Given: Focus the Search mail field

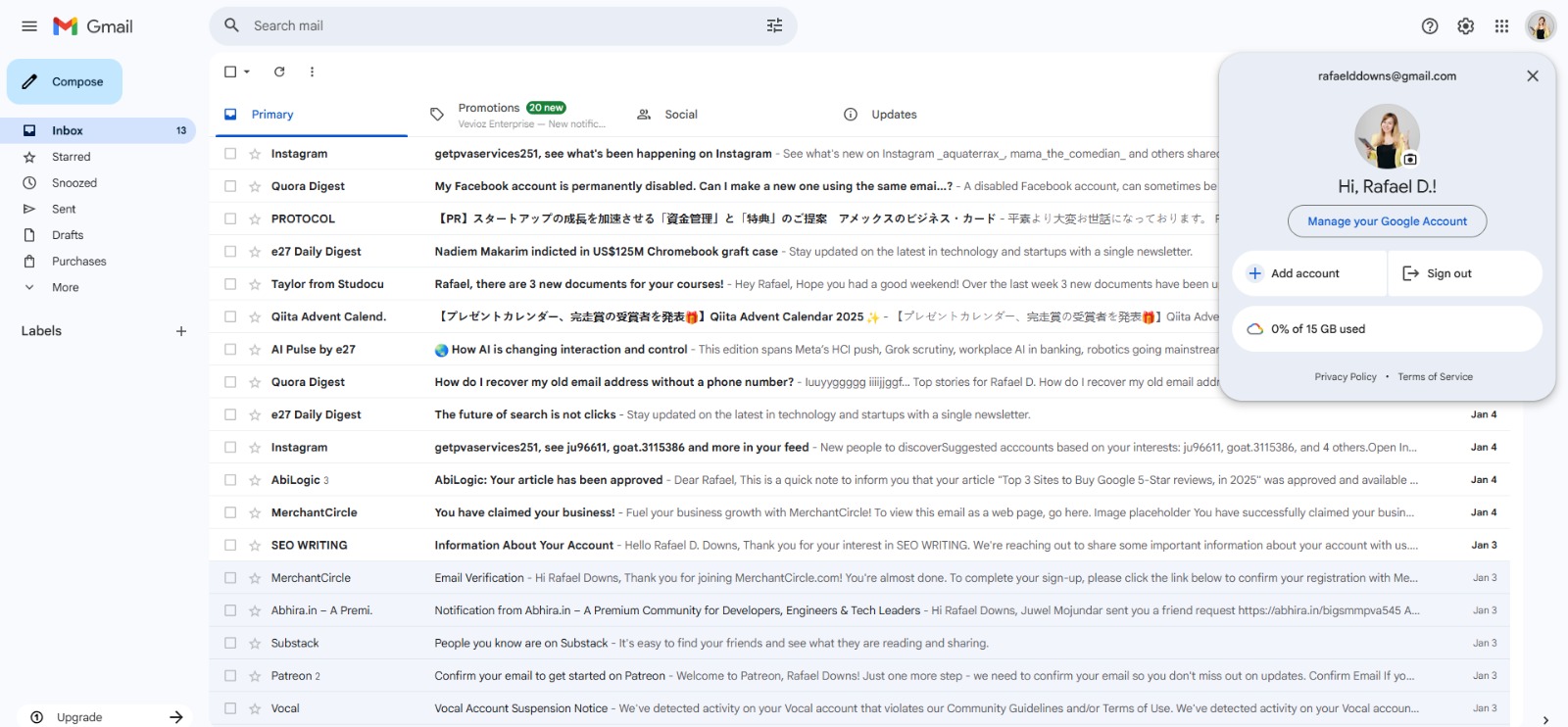Looking at the screenshot, I should (x=505, y=25).
